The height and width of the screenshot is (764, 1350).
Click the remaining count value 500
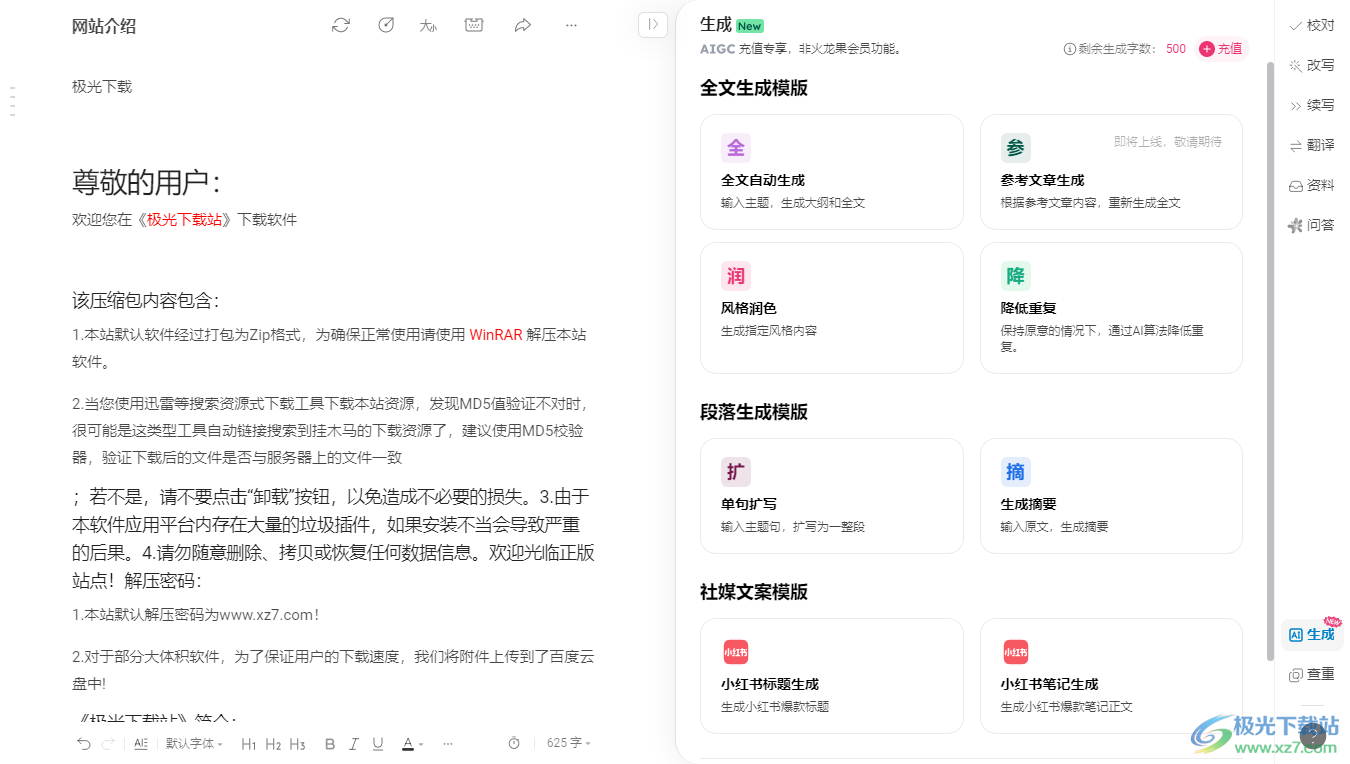pyautogui.click(x=1176, y=48)
